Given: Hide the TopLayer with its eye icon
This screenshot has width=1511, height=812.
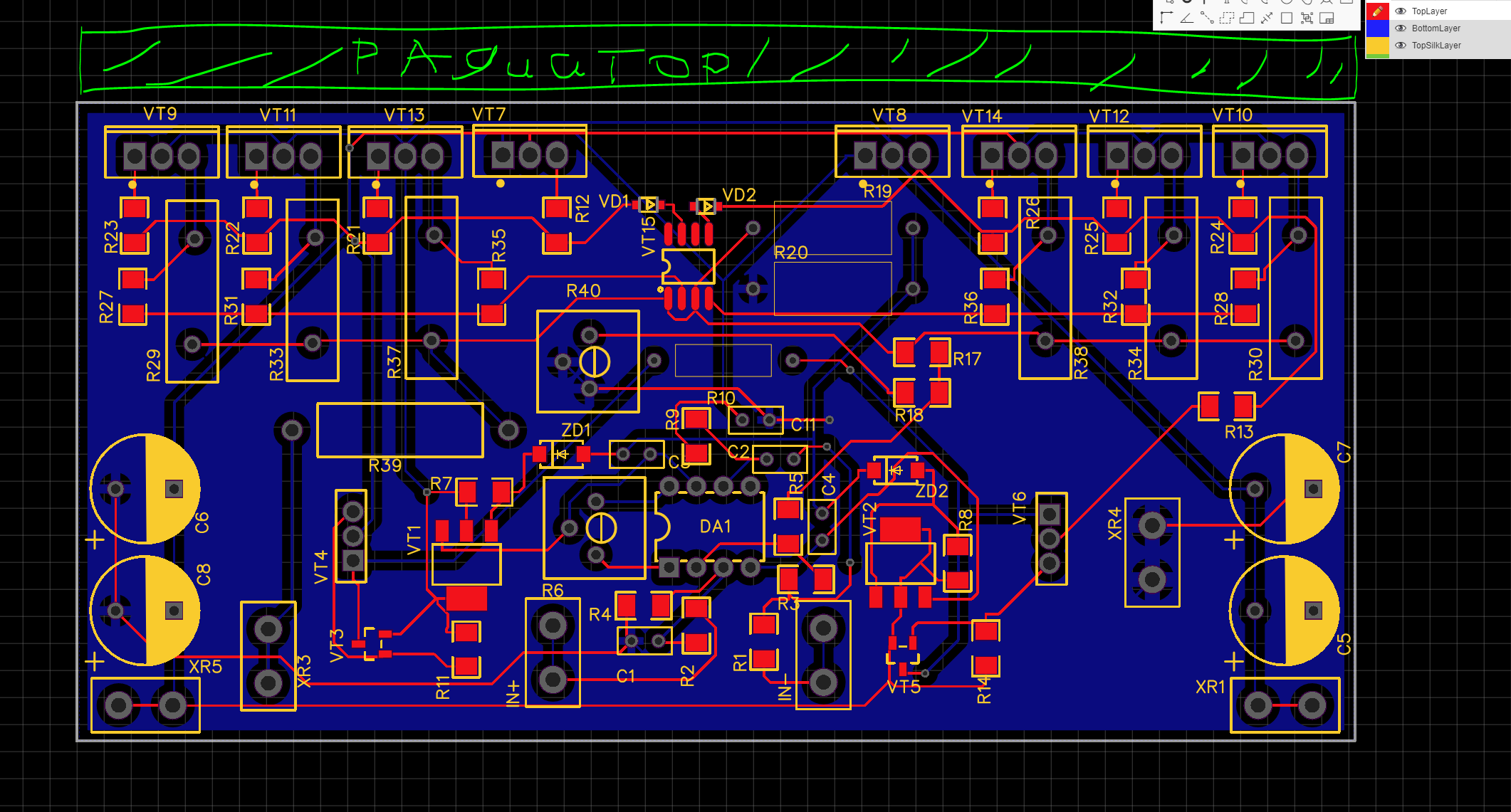Looking at the screenshot, I should [x=1401, y=11].
